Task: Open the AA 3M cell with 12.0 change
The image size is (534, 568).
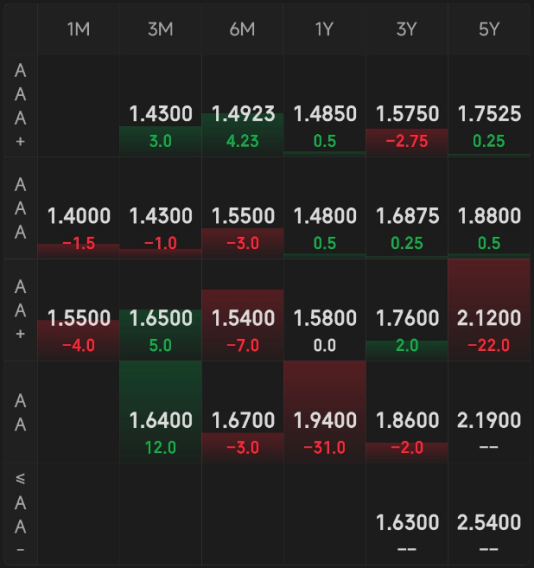Action: 160,412
